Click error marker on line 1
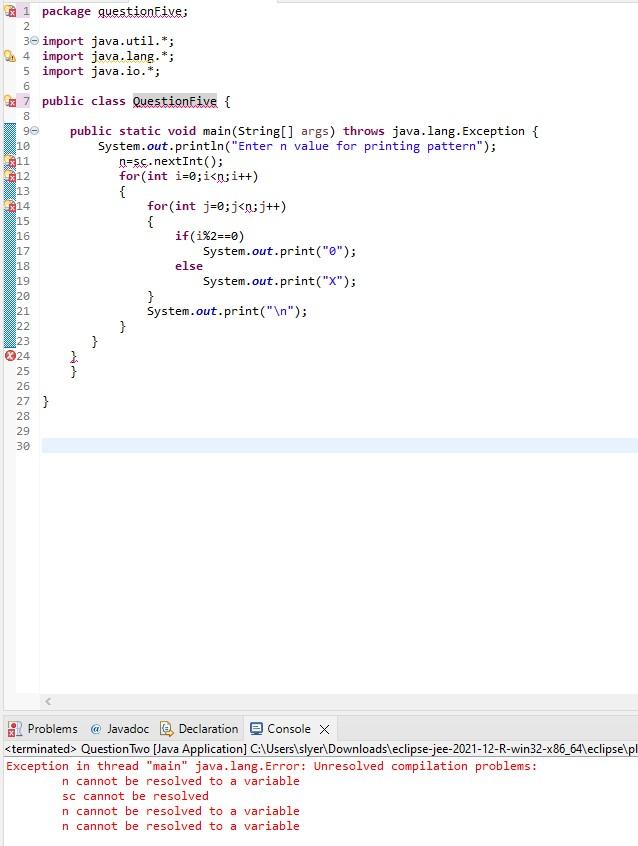Viewport: 638px width, 846px height. [x=10, y=11]
